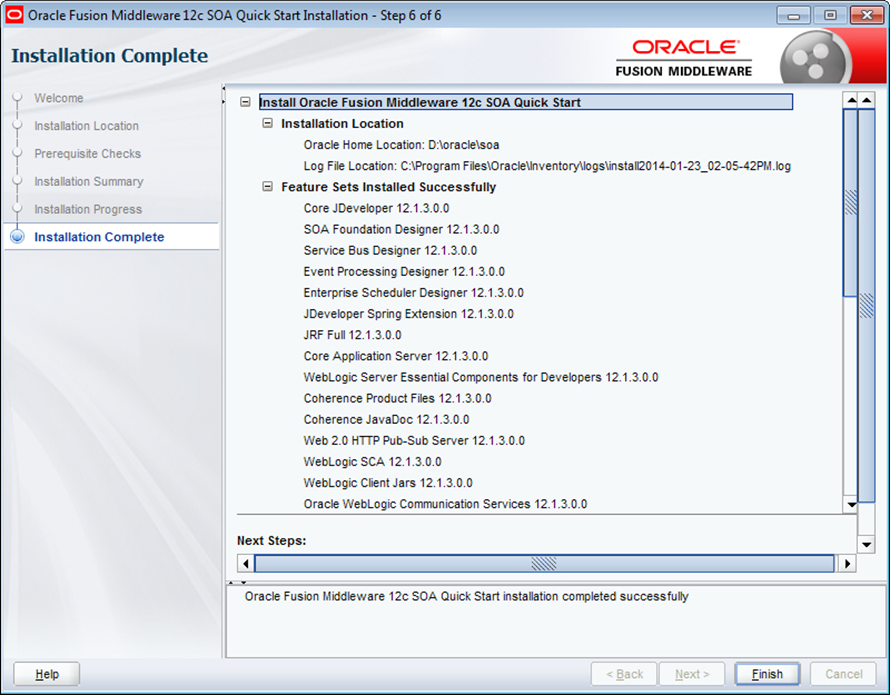The image size is (890, 695).
Task: Select 'WebLogic SCA 12.1.3.0.0'
Action: 372,462
